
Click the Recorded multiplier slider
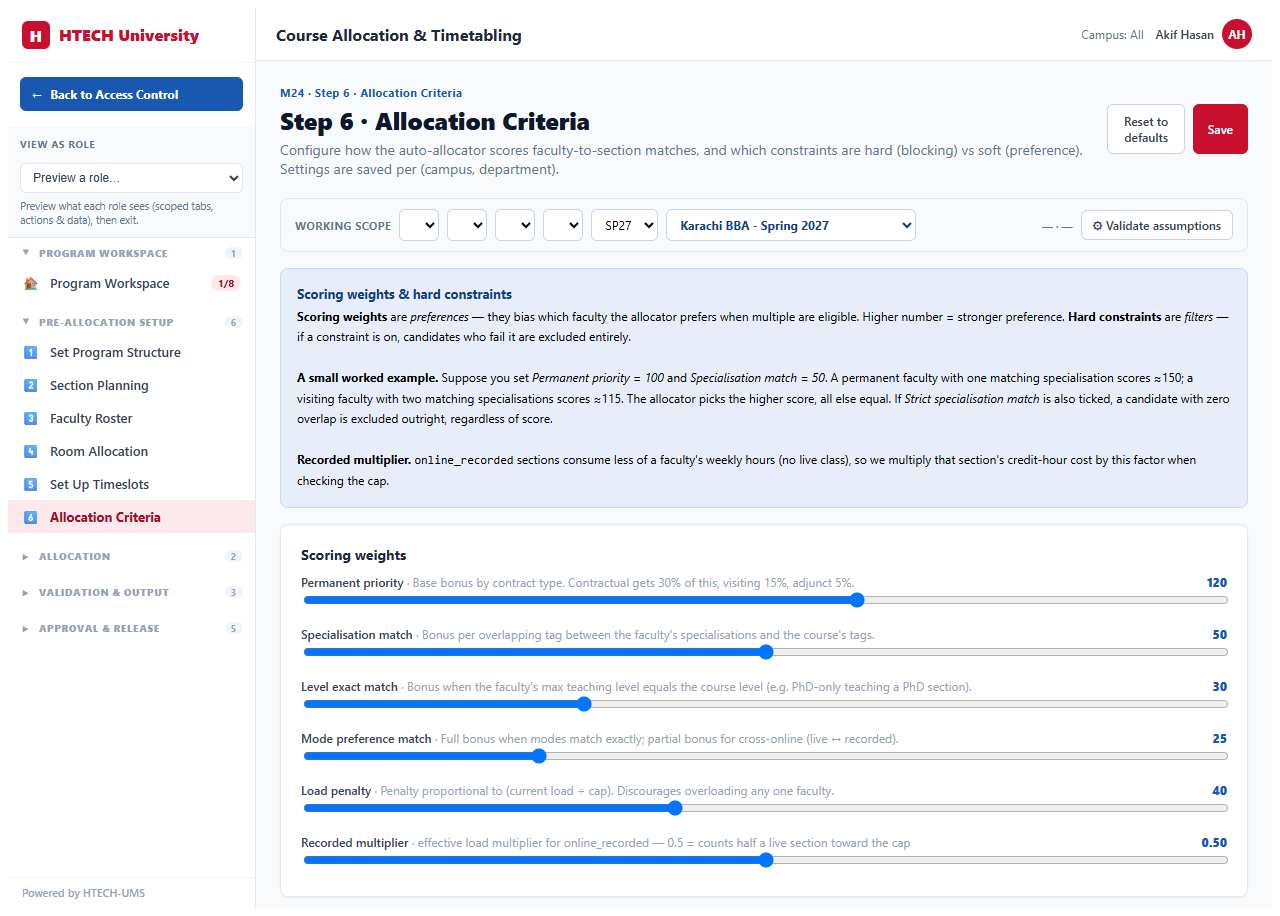[765, 860]
